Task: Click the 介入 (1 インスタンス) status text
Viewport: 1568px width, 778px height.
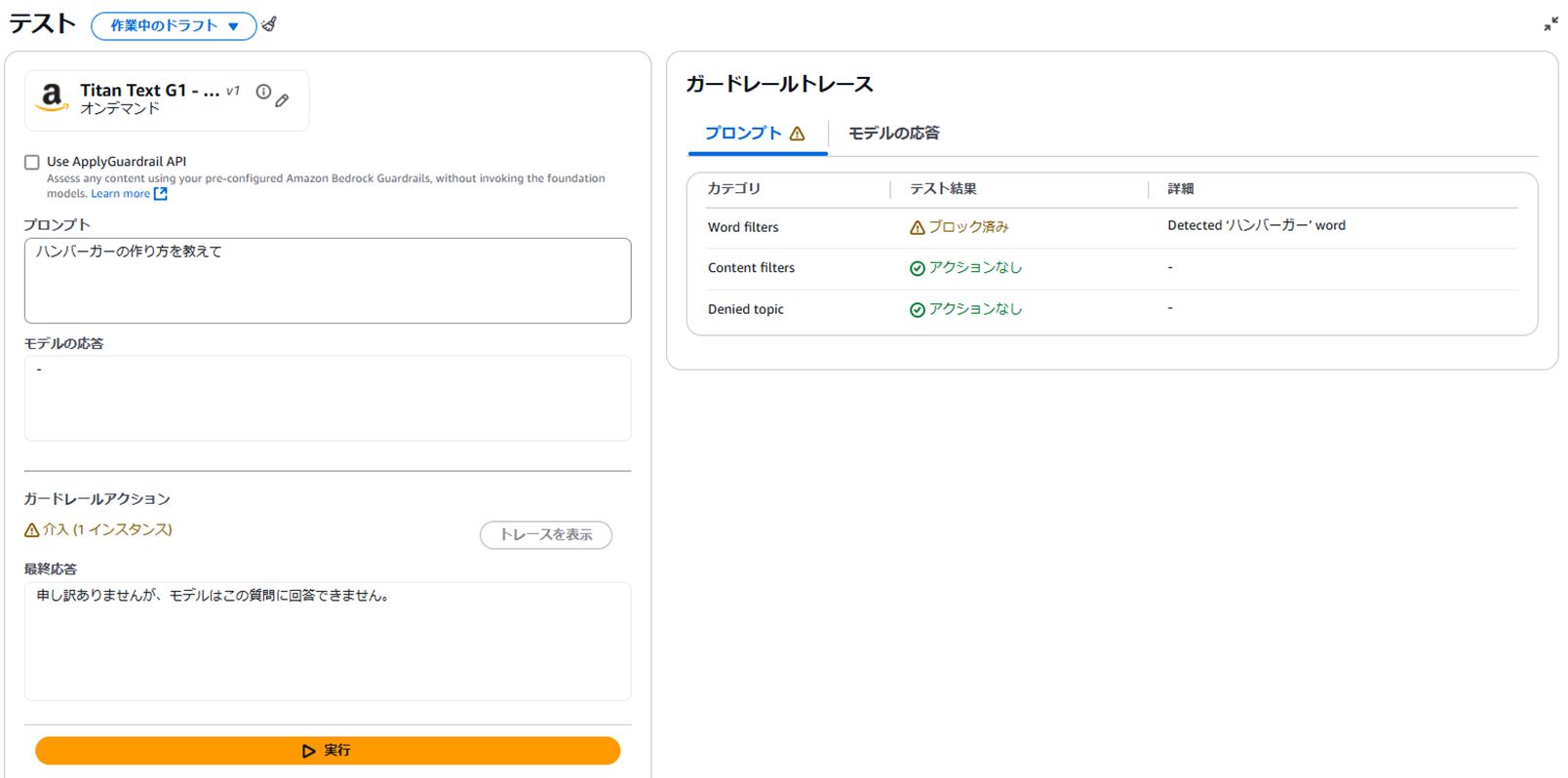Action: (x=107, y=529)
